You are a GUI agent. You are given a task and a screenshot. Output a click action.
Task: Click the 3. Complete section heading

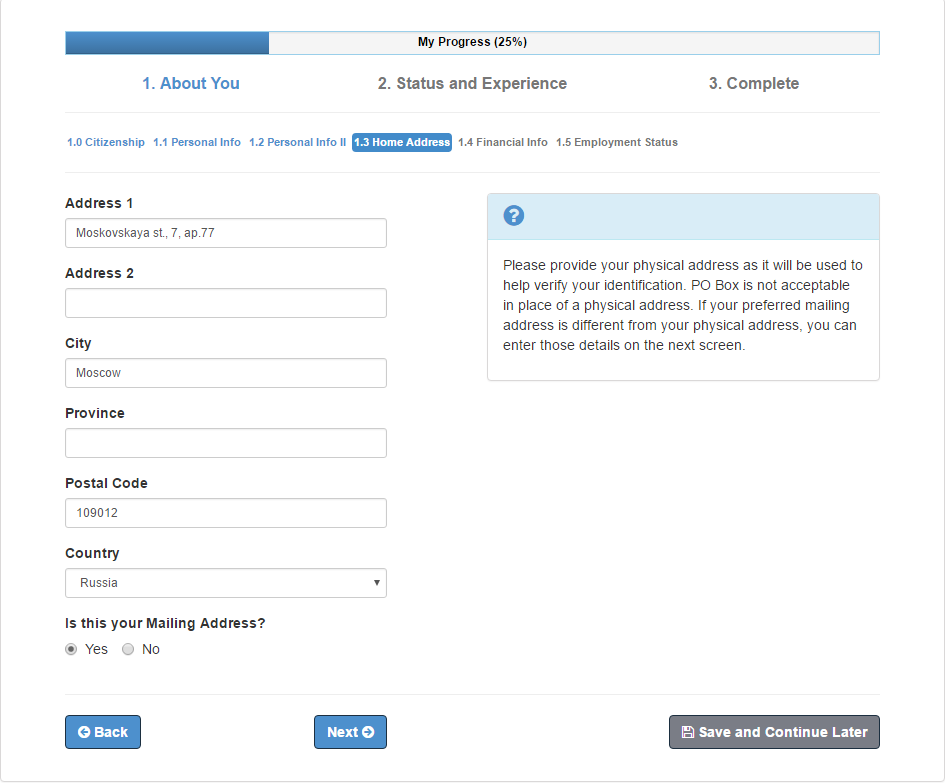[754, 84]
